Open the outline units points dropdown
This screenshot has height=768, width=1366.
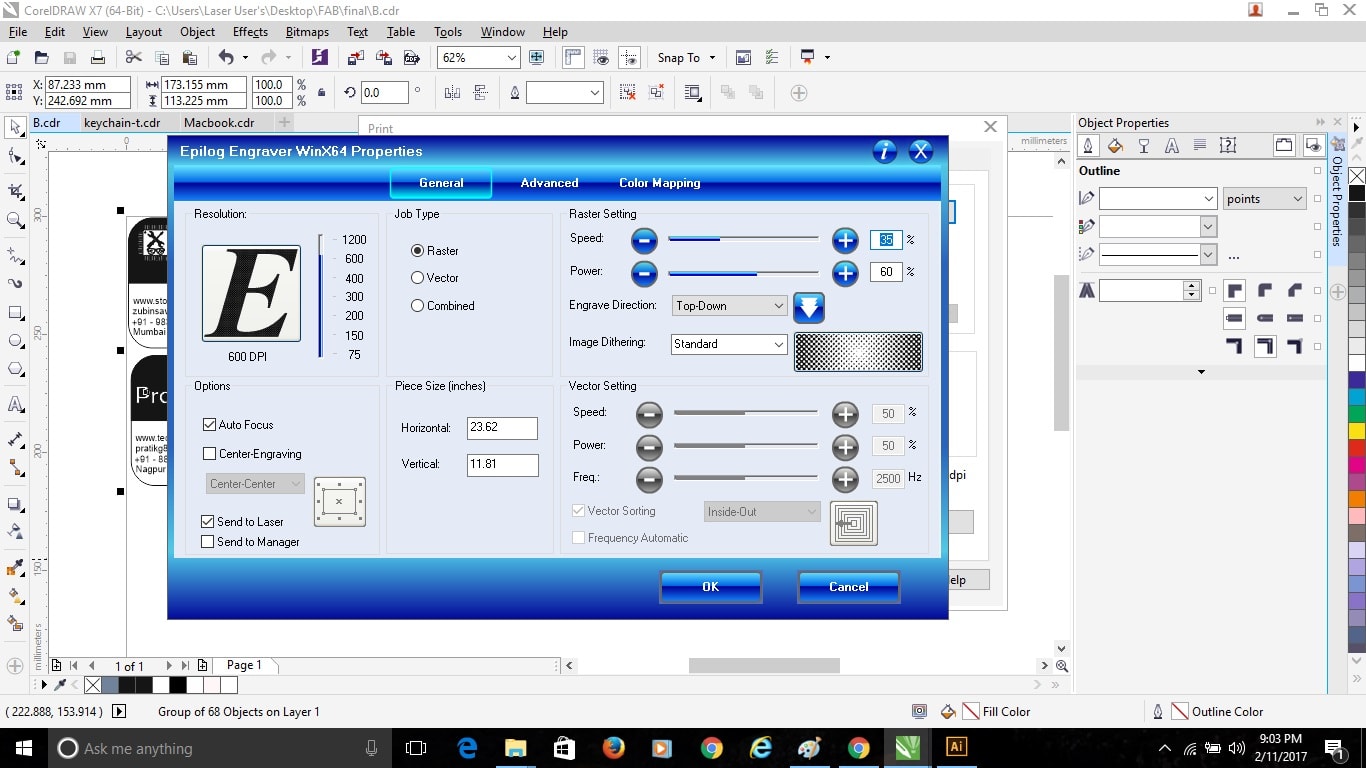point(1264,199)
